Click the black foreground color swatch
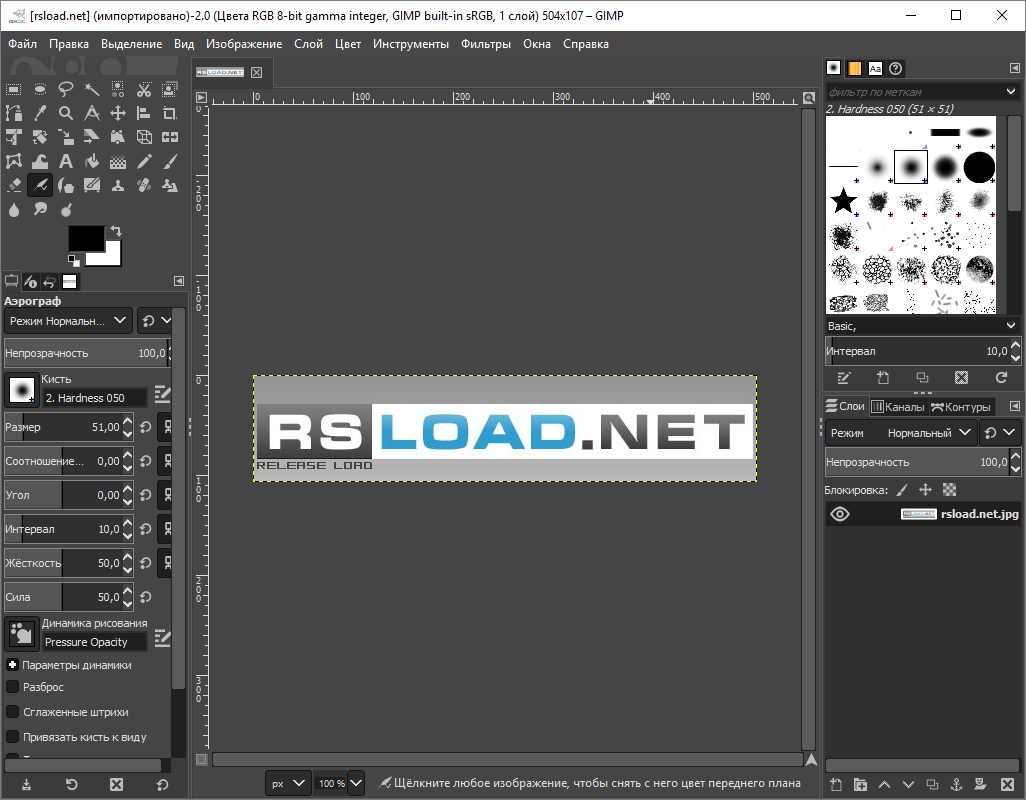1026x800 pixels. click(x=85, y=238)
